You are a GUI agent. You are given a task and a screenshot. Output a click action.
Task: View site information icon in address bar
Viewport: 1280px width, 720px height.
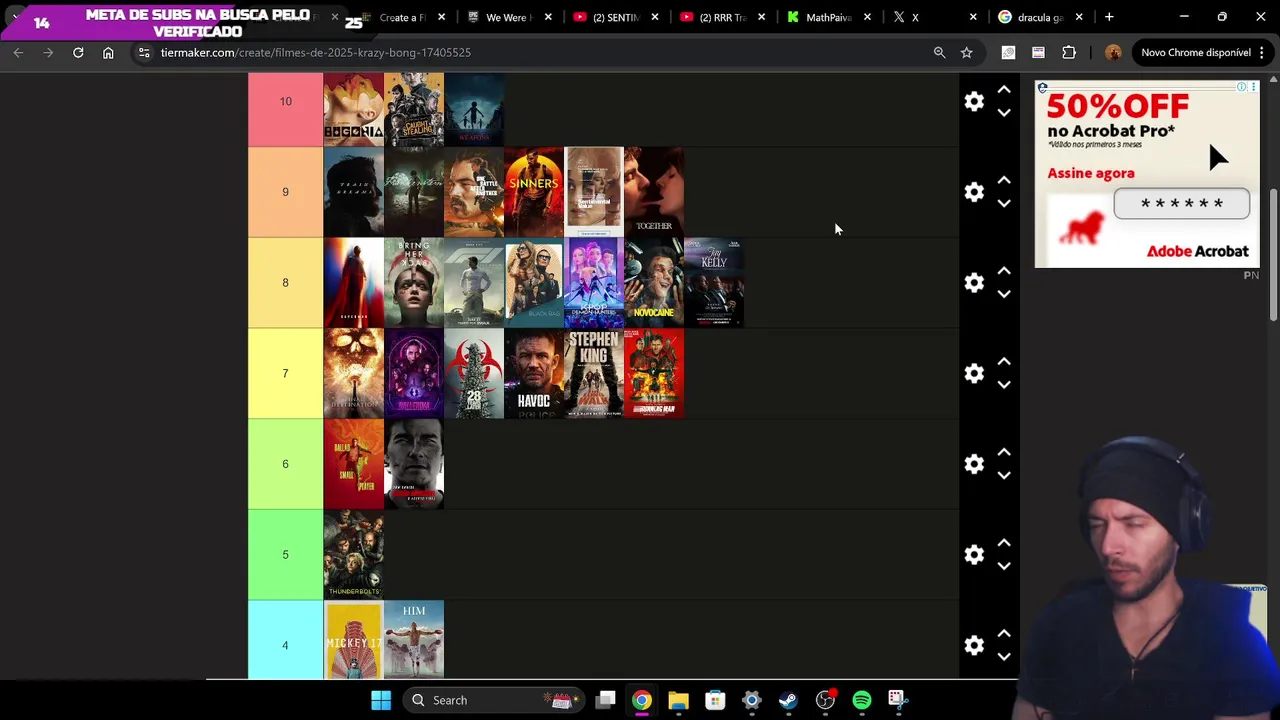[144, 52]
